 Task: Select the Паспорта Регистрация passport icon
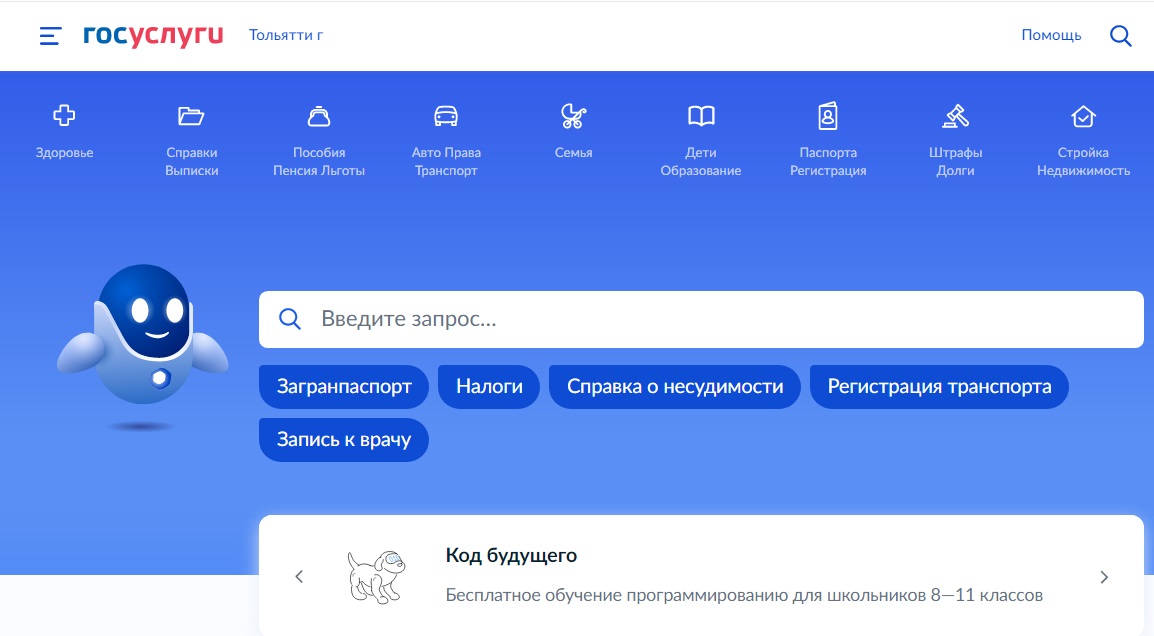tap(828, 116)
